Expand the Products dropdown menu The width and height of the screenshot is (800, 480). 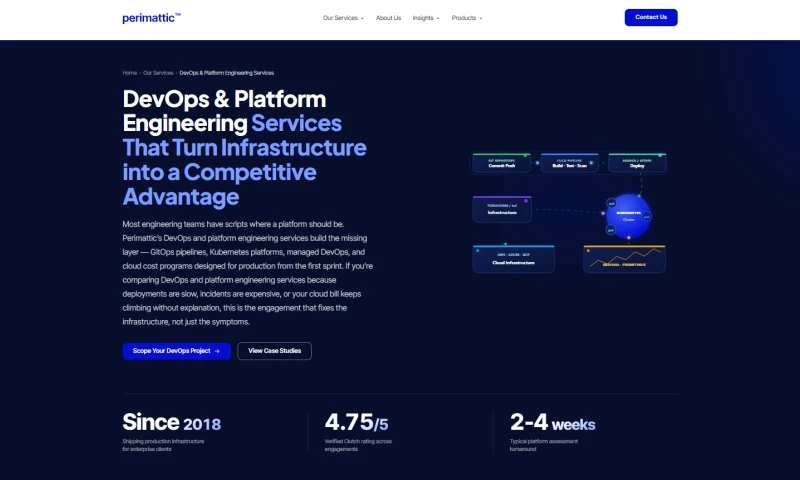click(467, 18)
